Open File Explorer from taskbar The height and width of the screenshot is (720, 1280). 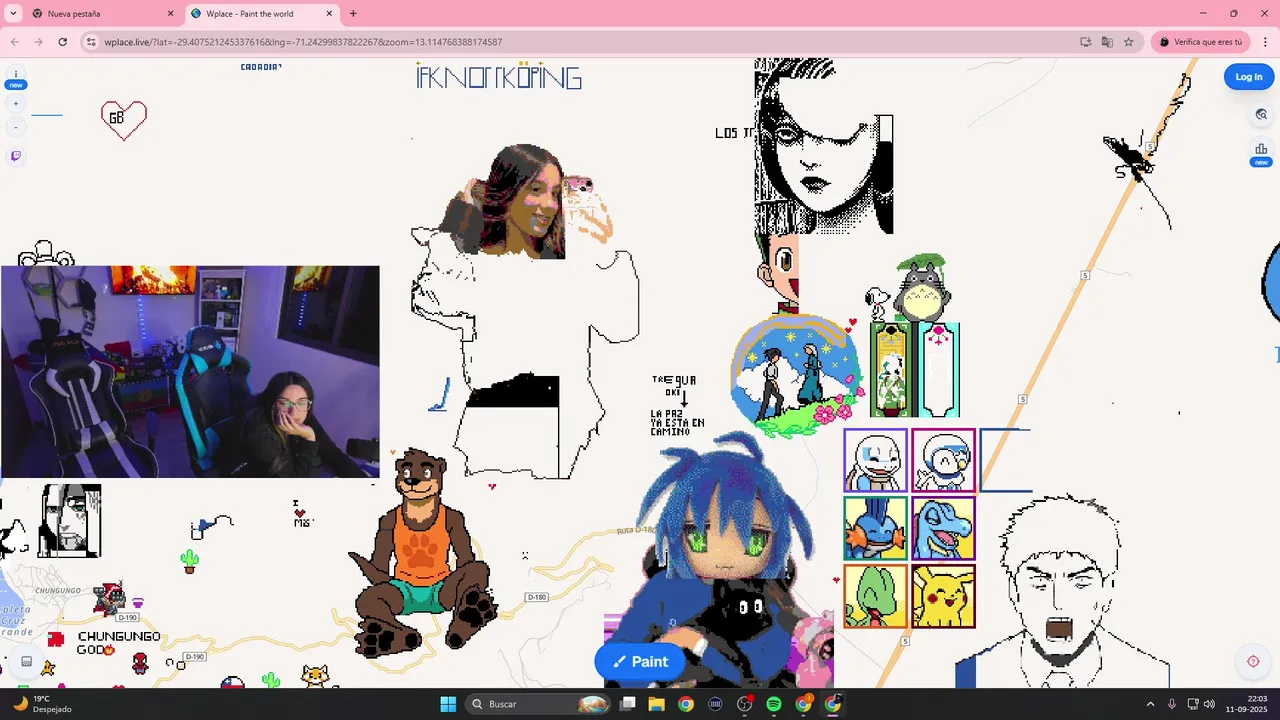(x=656, y=704)
